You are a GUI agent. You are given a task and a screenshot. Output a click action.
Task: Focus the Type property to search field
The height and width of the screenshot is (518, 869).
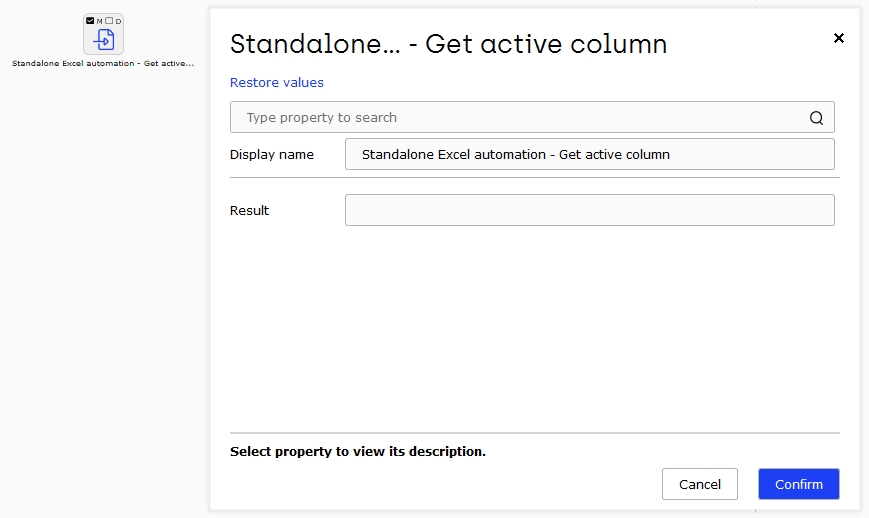coord(532,117)
